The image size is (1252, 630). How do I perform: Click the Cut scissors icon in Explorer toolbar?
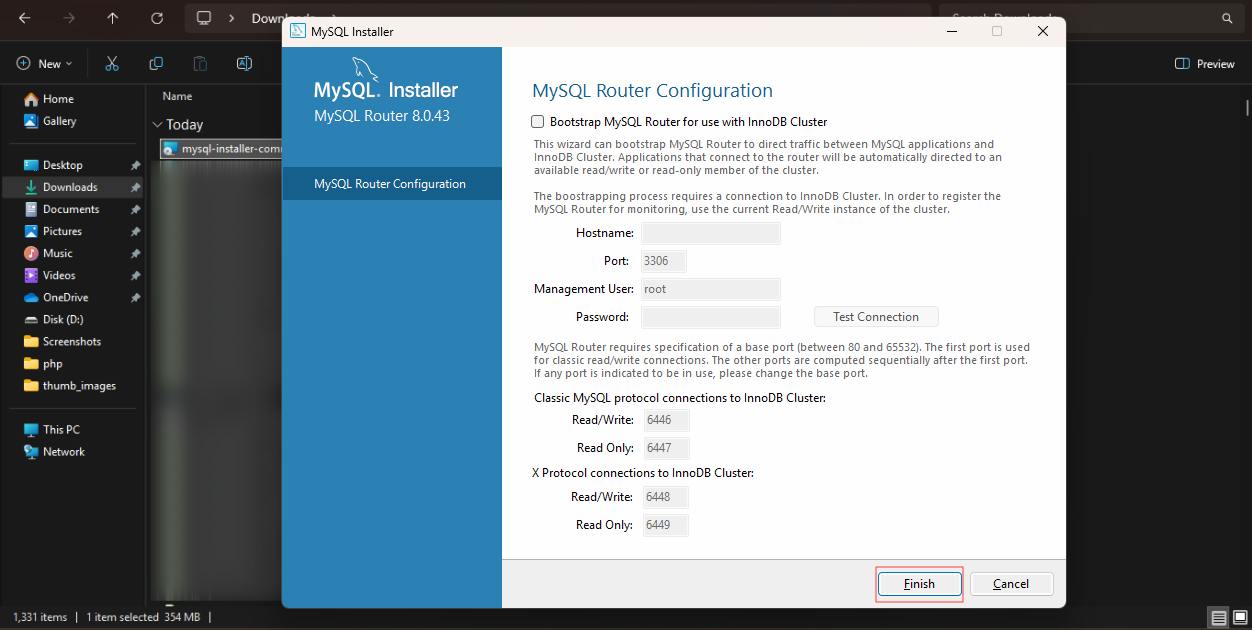pyautogui.click(x=112, y=63)
